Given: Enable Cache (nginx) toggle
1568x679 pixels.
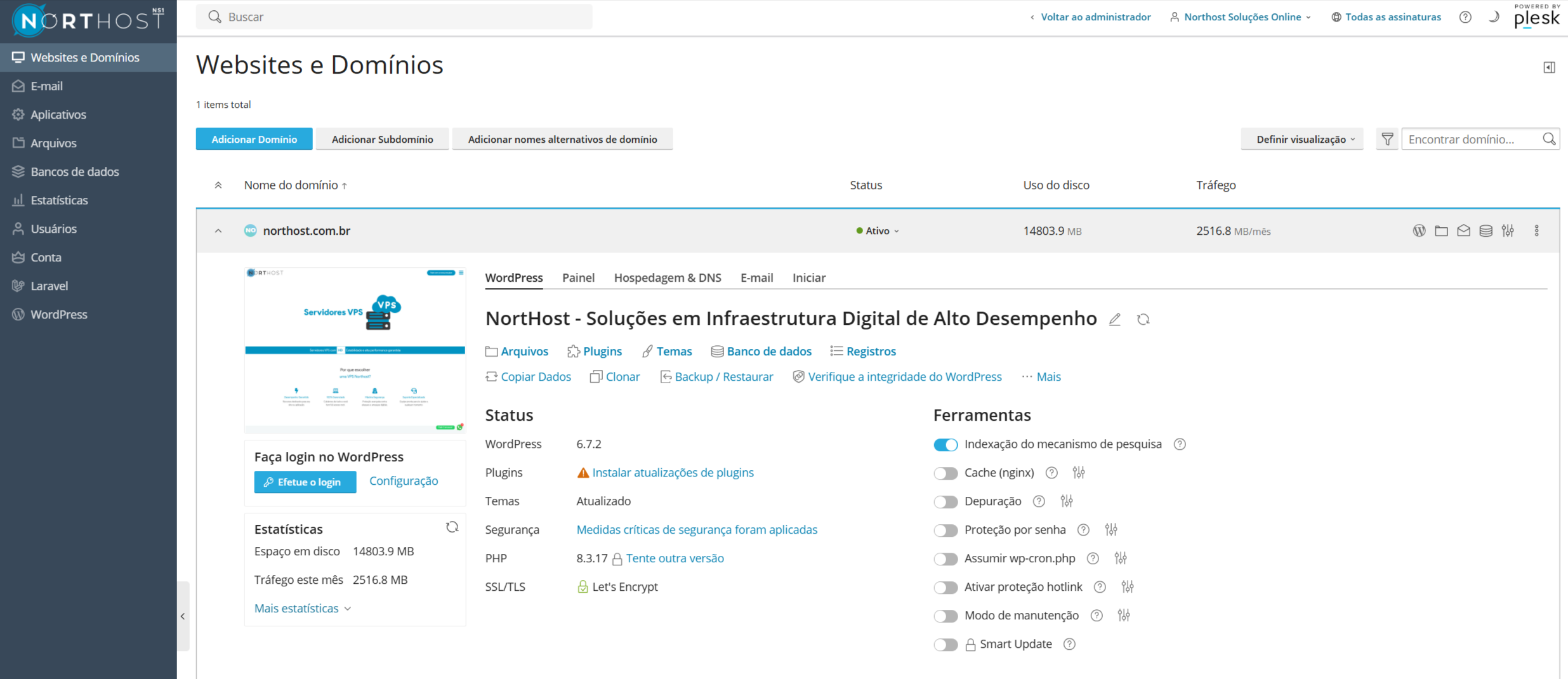Looking at the screenshot, I should pyautogui.click(x=945, y=473).
